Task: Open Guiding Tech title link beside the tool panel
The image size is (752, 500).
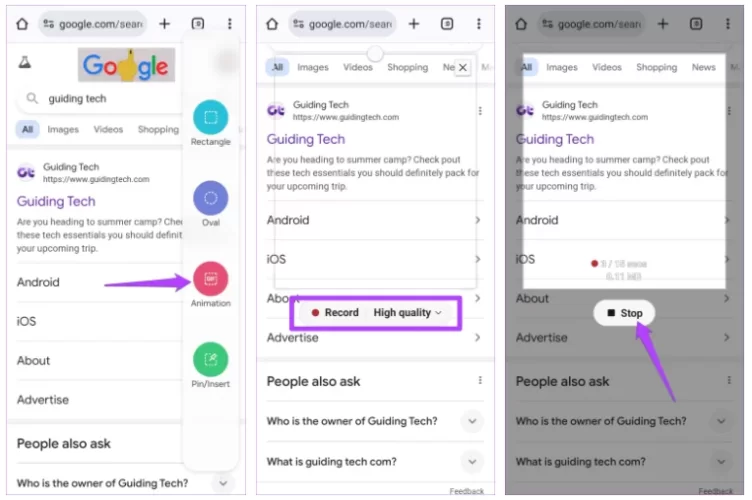Action: tap(56, 201)
